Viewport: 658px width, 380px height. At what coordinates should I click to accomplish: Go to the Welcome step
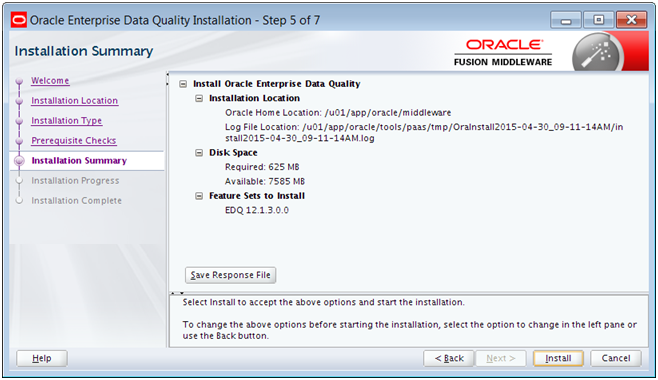(x=50, y=81)
